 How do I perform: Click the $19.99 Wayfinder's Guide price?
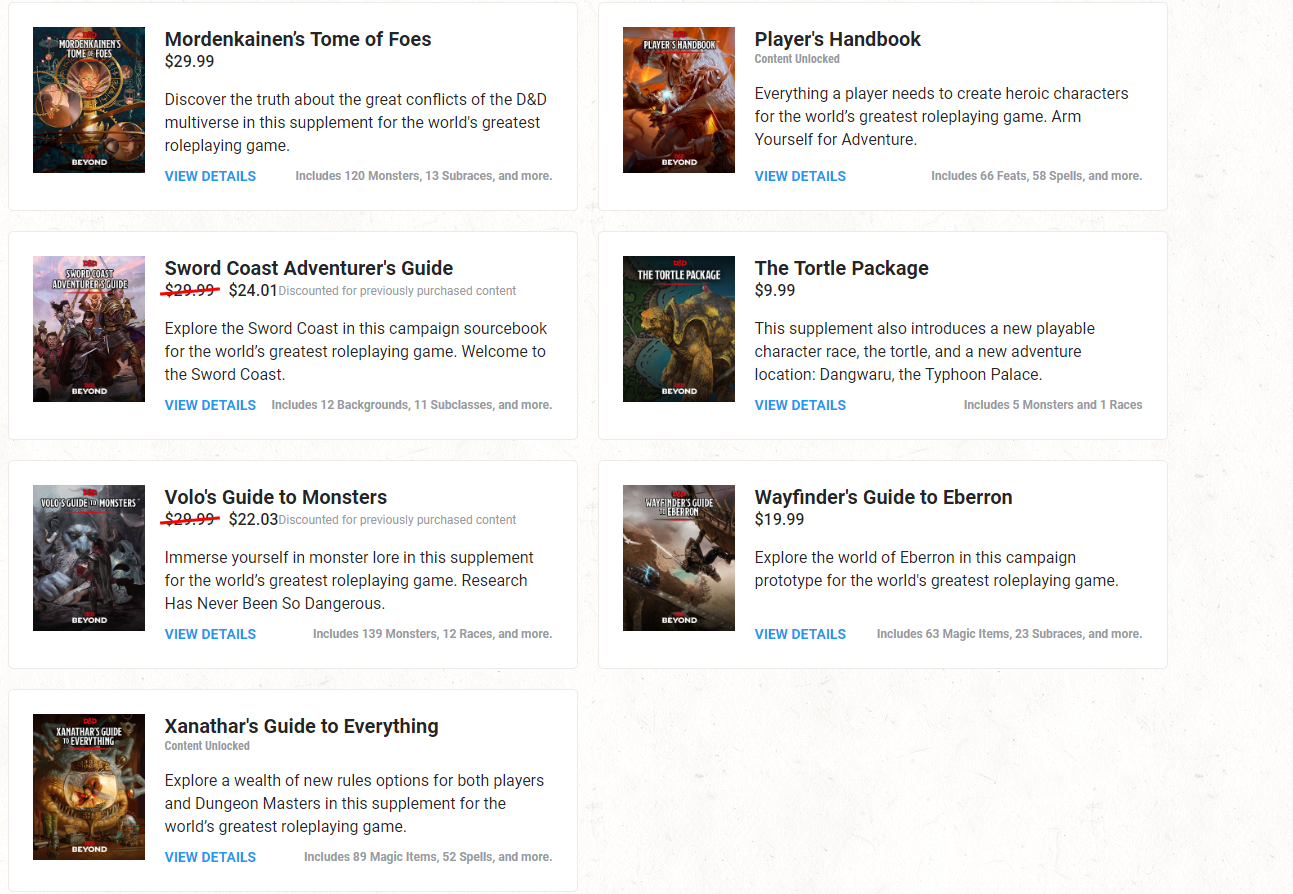point(780,519)
